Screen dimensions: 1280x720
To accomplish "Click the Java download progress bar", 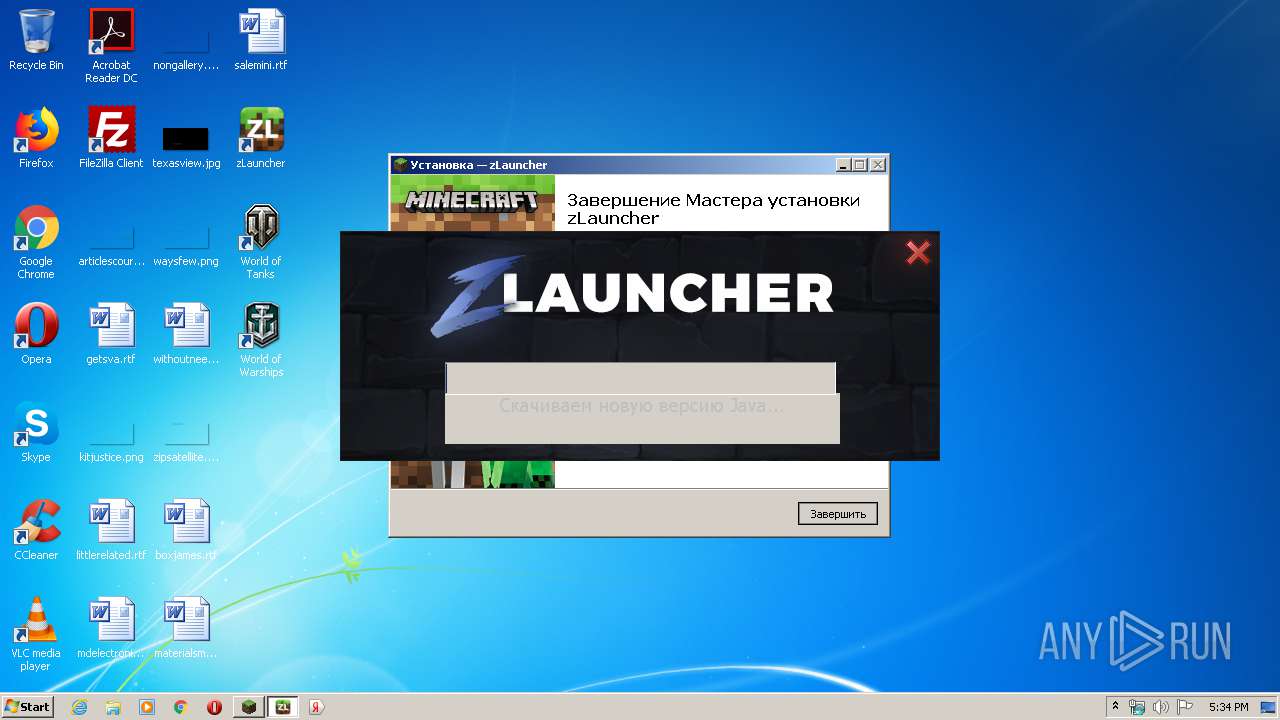I will tap(640, 378).
